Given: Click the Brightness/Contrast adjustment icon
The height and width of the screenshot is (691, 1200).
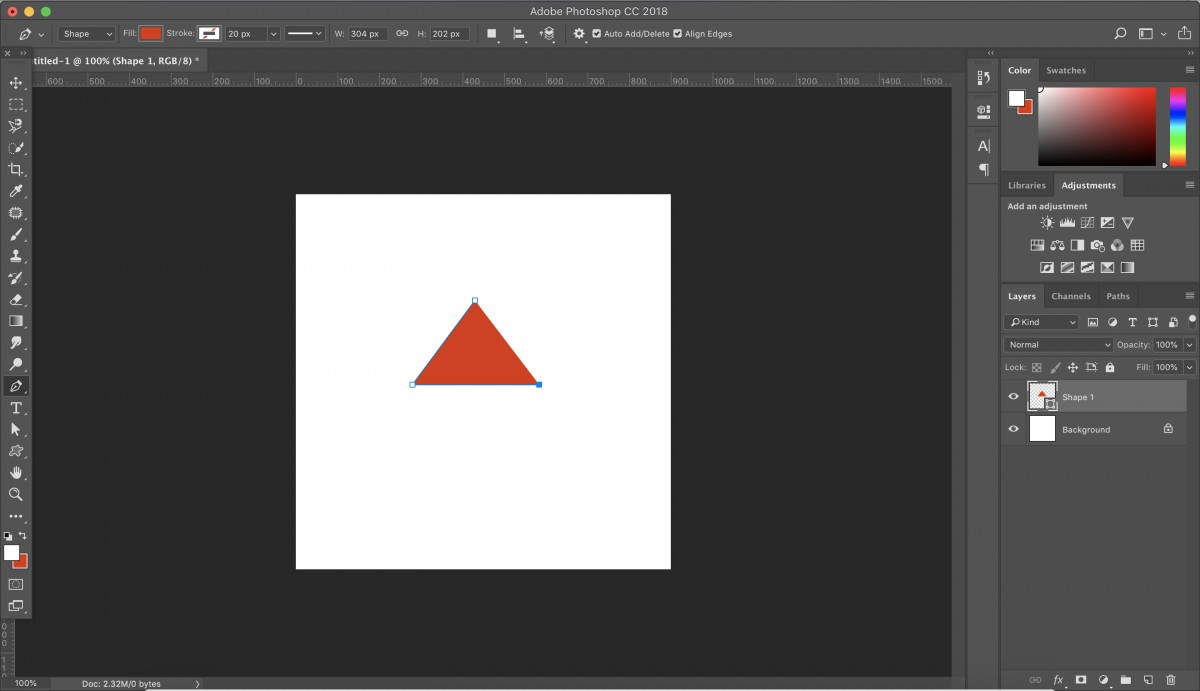Looking at the screenshot, I should pyautogui.click(x=1047, y=223).
